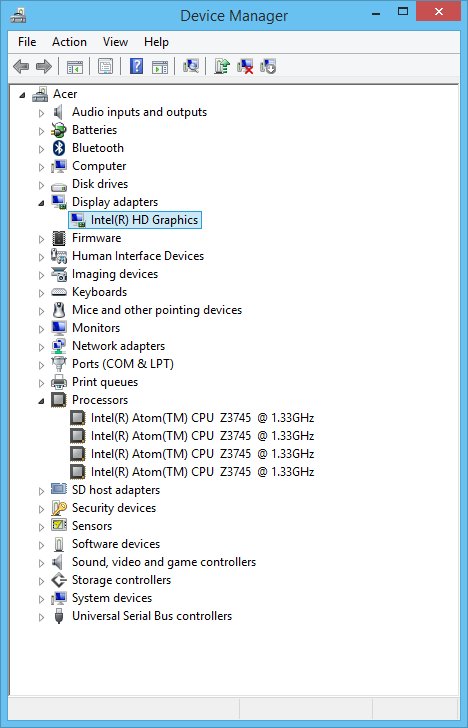This screenshot has height=728, width=468.
Task: Click the Back arrow toolbar icon
Action: pos(21,66)
